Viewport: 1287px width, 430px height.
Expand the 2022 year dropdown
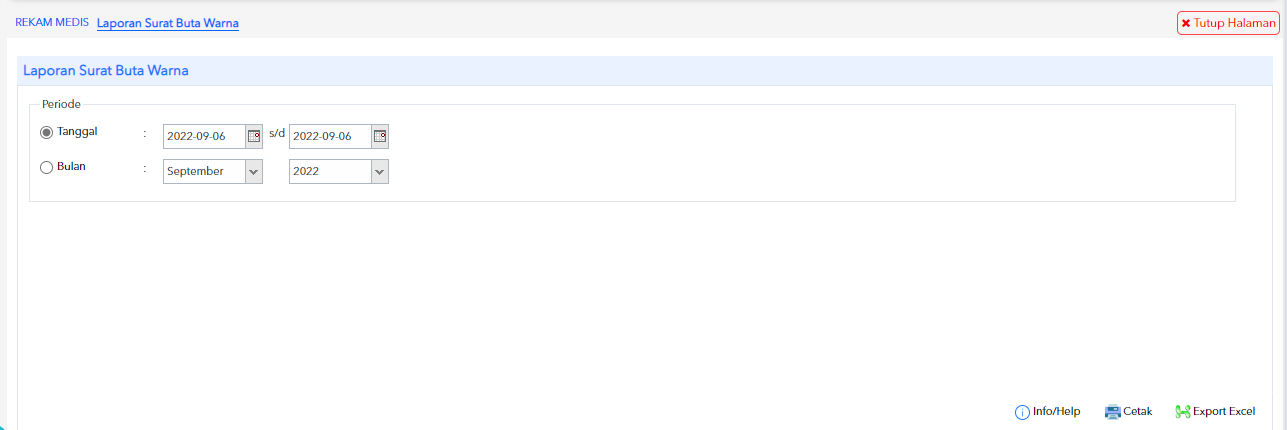tap(339, 172)
